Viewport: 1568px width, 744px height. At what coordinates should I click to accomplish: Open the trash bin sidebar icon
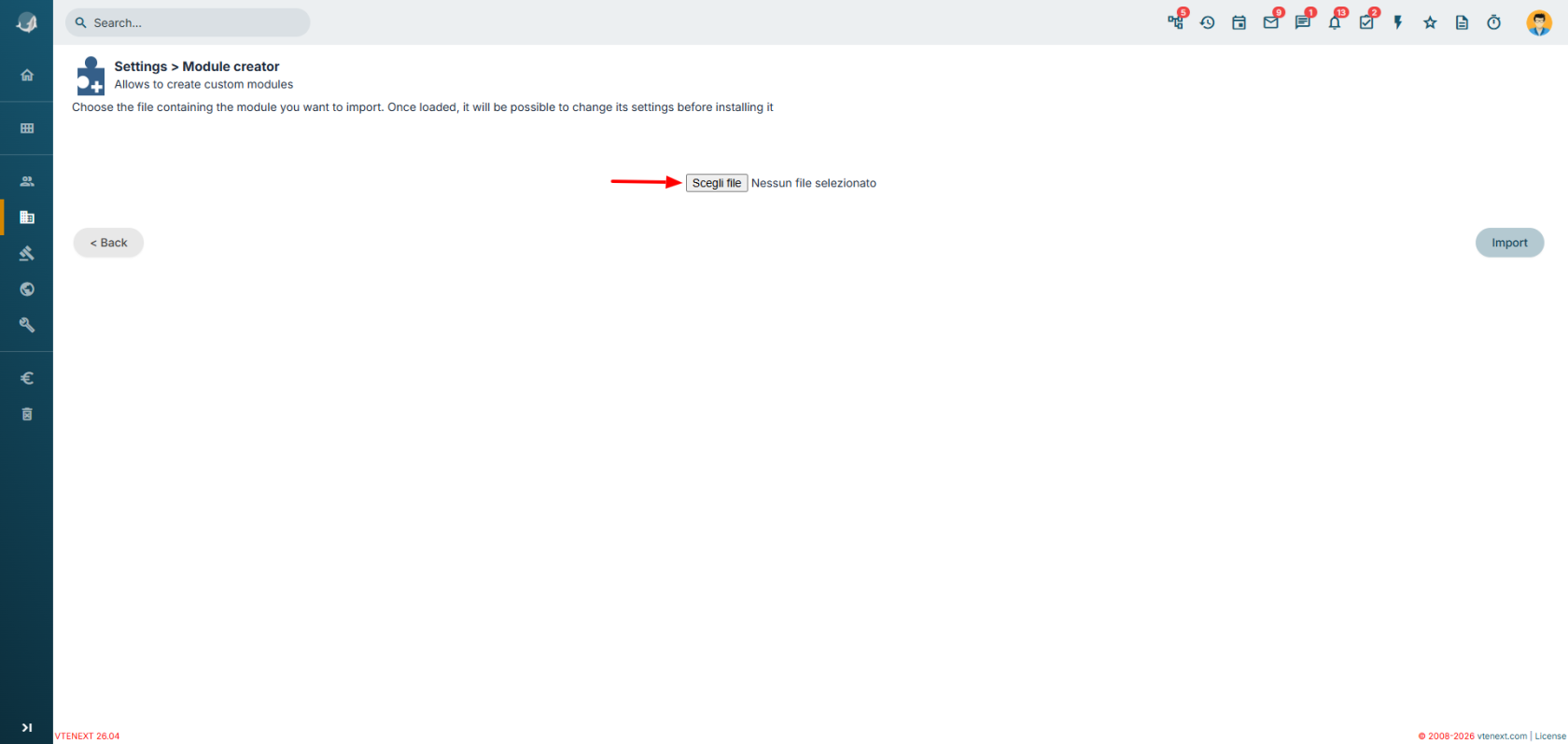[x=27, y=414]
